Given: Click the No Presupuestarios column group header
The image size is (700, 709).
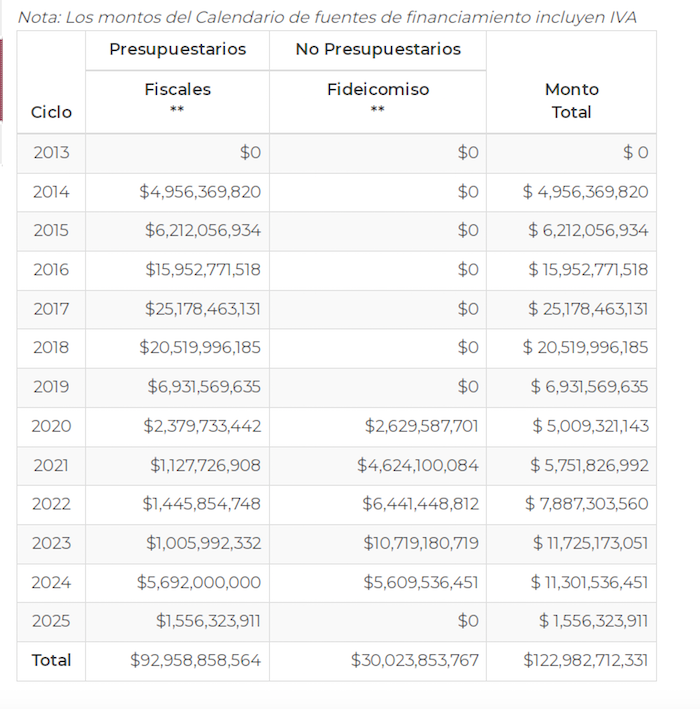Looking at the screenshot, I should (x=378, y=49).
